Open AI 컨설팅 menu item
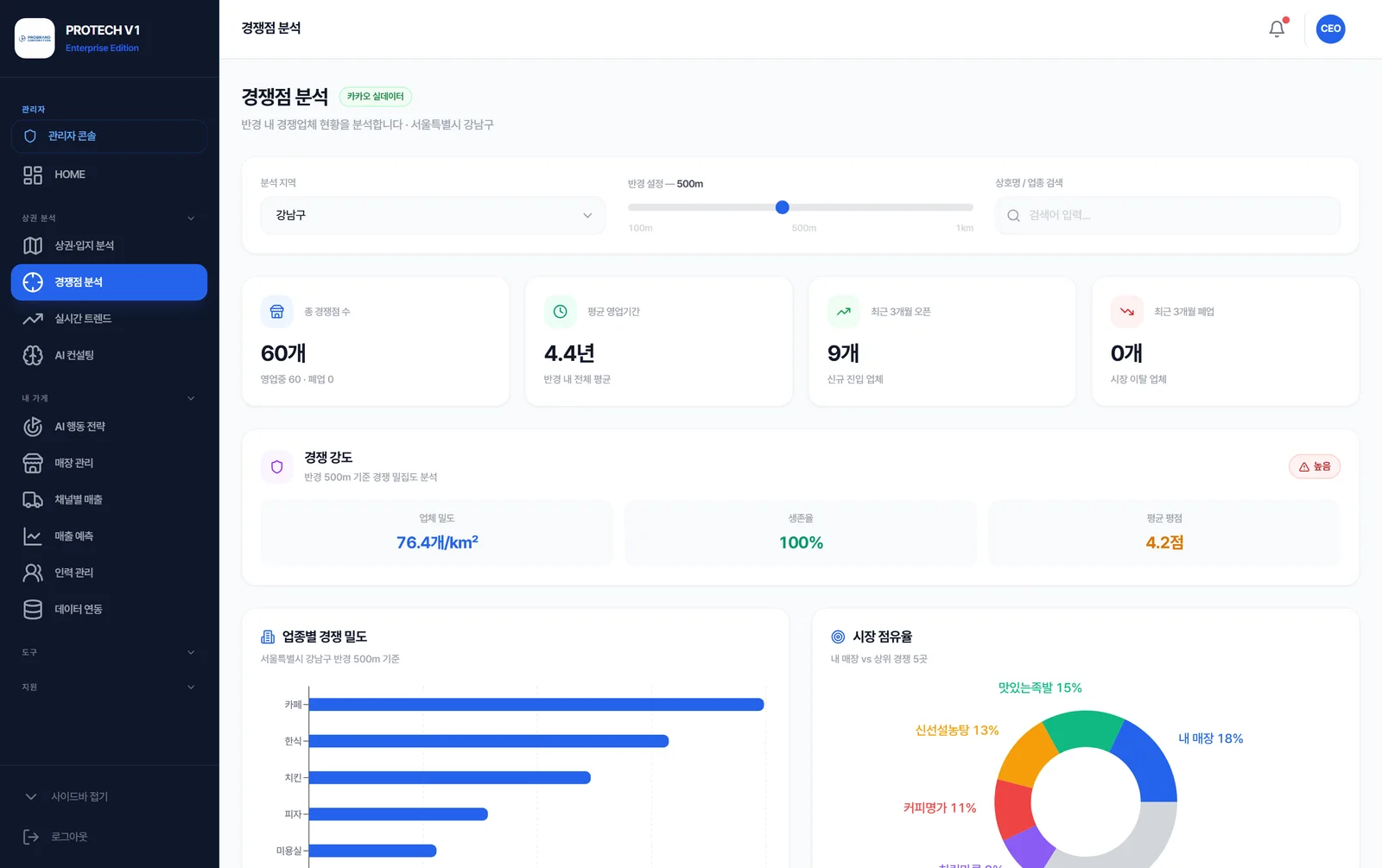The height and width of the screenshot is (868, 1382). [109, 355]
